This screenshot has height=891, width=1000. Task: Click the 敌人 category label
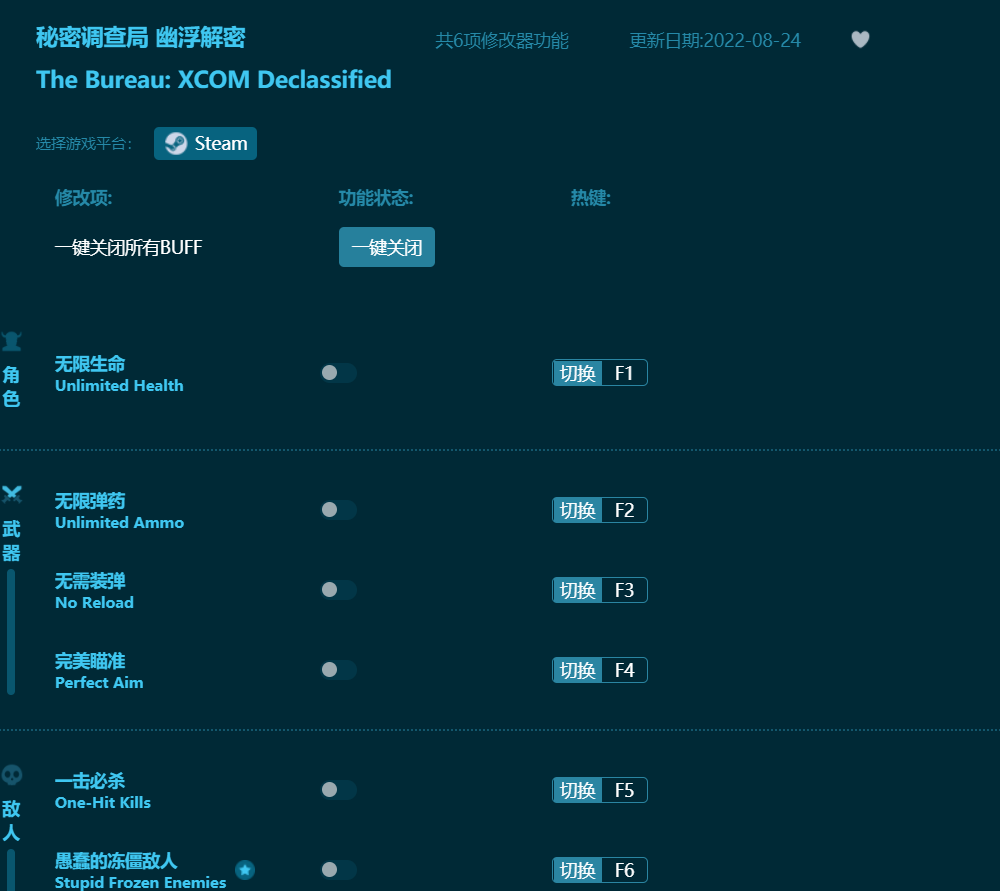(x=11, y=821)
